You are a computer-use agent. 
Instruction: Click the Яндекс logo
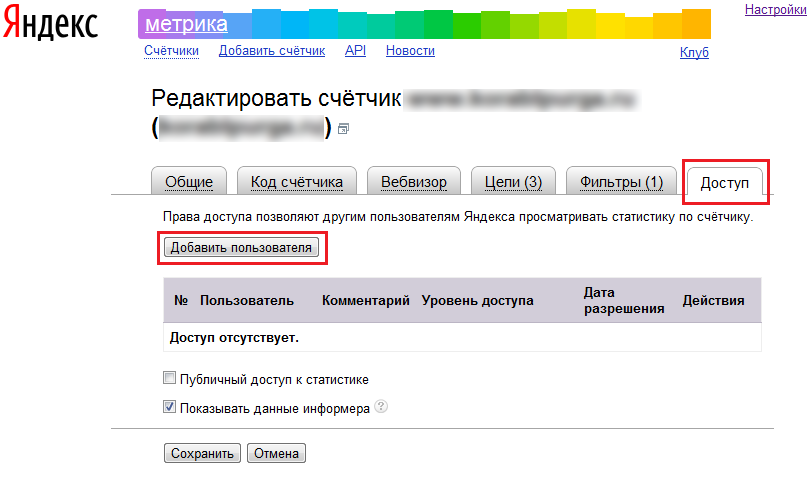(50, 22)
